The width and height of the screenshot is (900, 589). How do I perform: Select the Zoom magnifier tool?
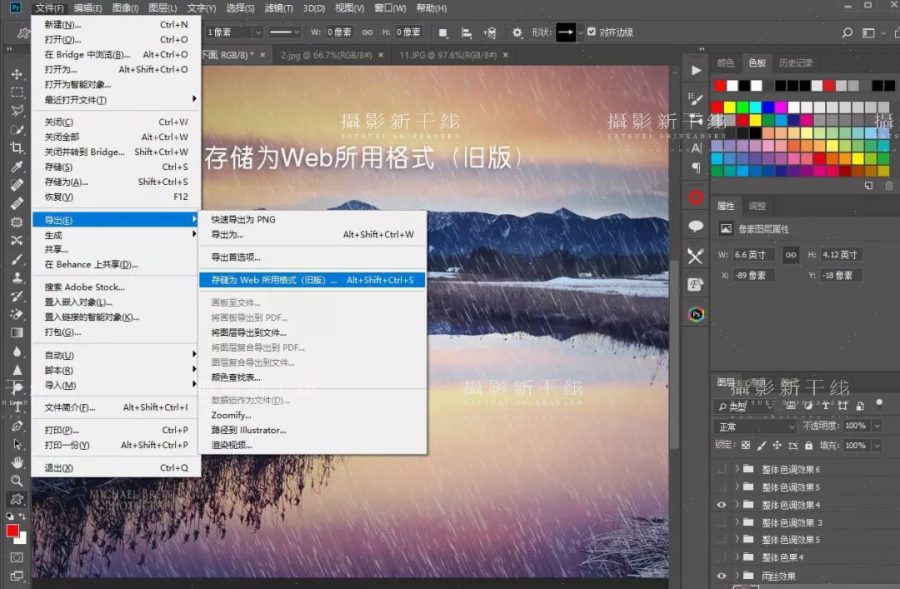(x=17, y=480)
